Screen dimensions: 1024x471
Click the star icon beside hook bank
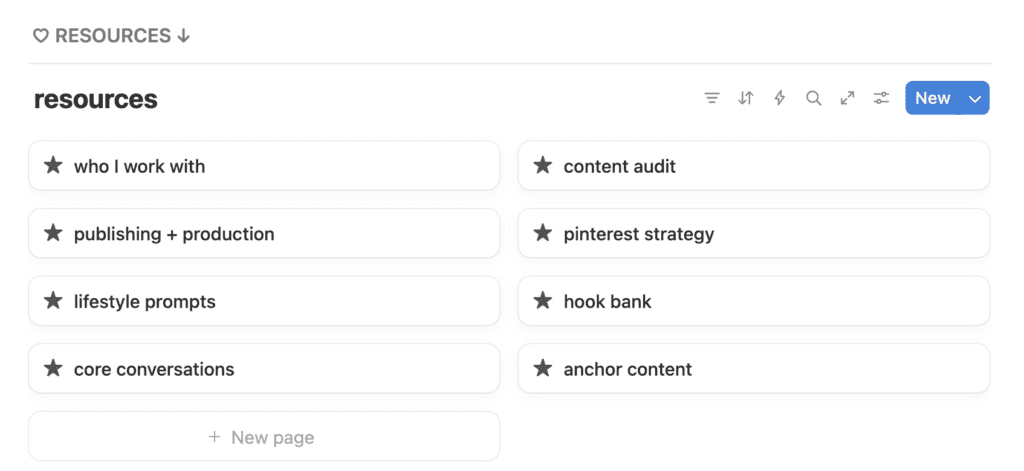pyautogui.click(x=543, y=301)
